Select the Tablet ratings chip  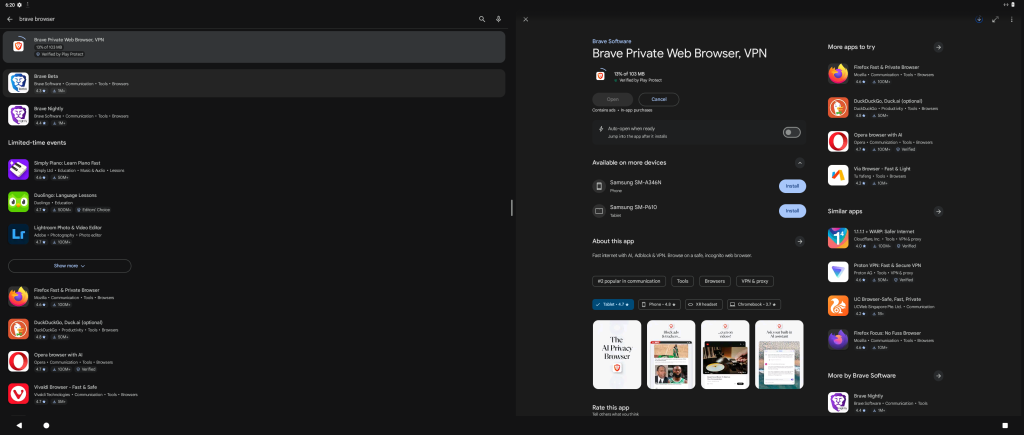[613, 304]
